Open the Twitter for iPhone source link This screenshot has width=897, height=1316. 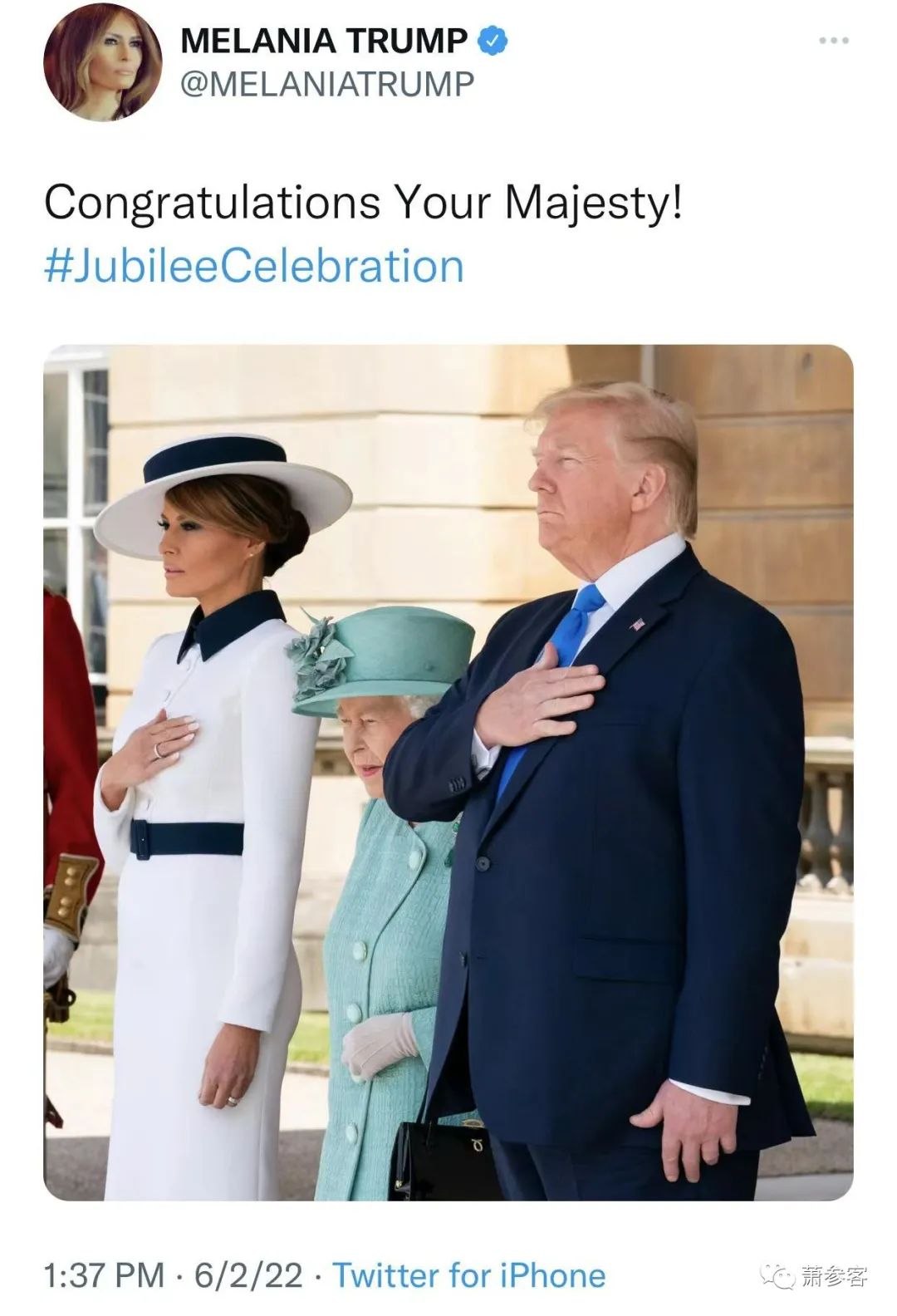(x=469, y=1275)
